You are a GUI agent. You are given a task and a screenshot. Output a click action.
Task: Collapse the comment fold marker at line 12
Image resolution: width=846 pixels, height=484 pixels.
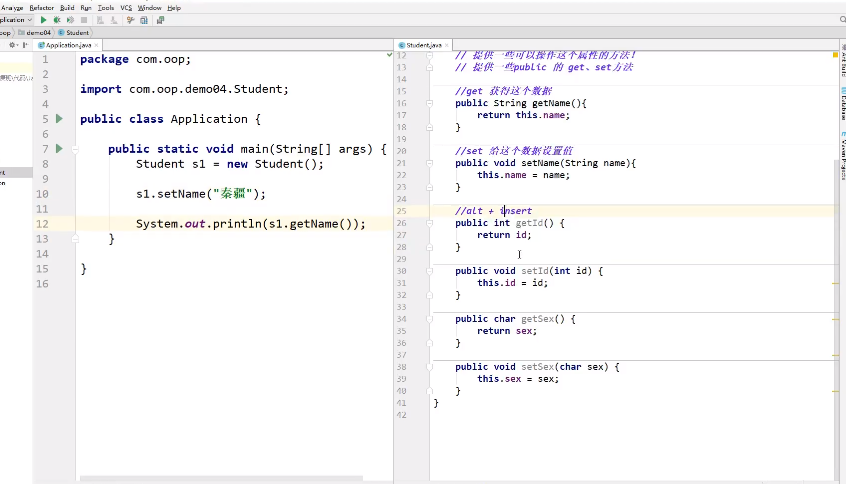point(429,55)
